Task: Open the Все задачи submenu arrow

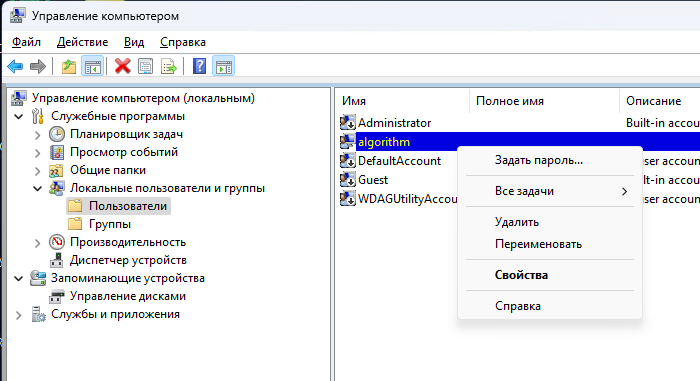Action: pos(625,191)
